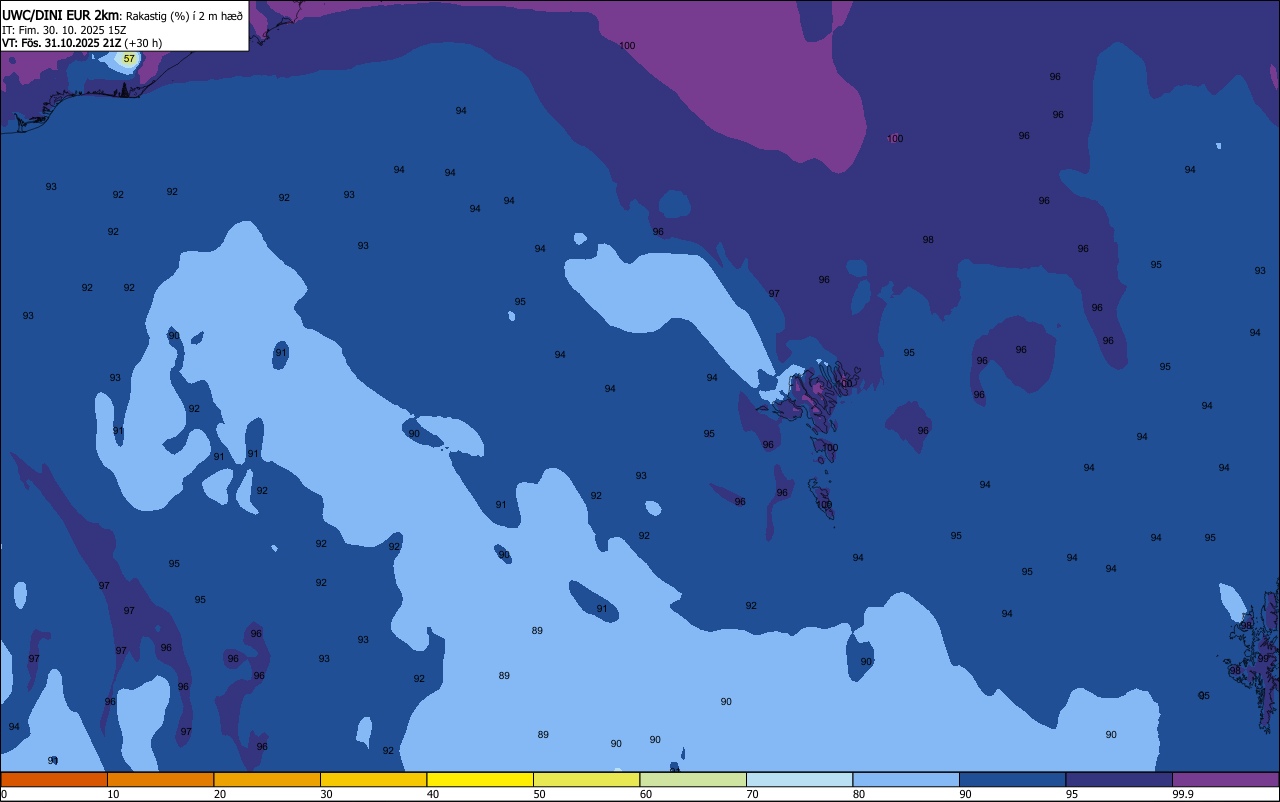Click the legend scale label "40"
The height and width of the screenshot is (802, 1280).
[x=433, y=794]
